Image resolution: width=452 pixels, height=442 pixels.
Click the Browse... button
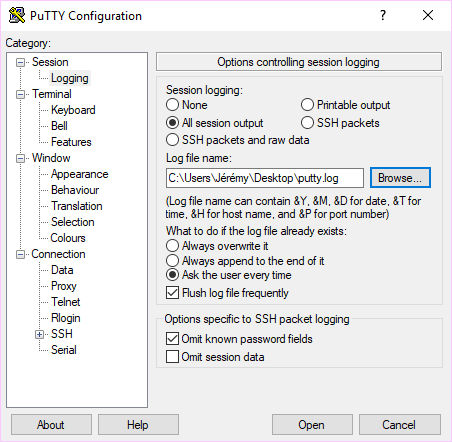[x=400, y=178]
